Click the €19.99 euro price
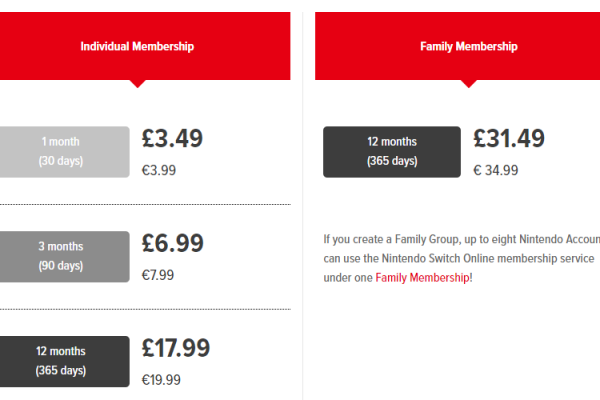Image resolution: width=600 pixels, height=400 pixels. point(161,380)
